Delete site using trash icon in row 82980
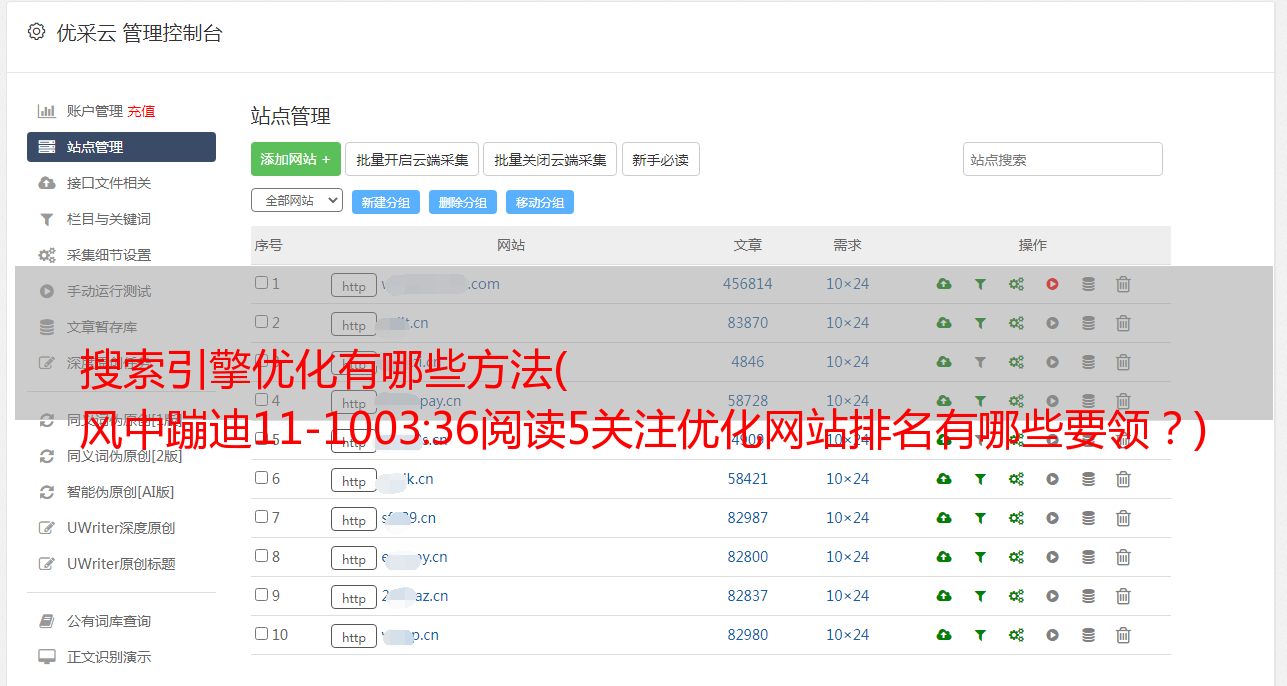The width and height of the screenshot is (1287, 686). tap(1123, 635)
